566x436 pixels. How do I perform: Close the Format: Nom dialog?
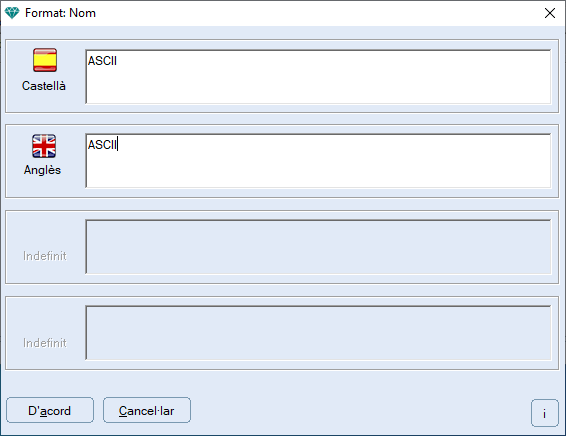click(x=550, y=13)
